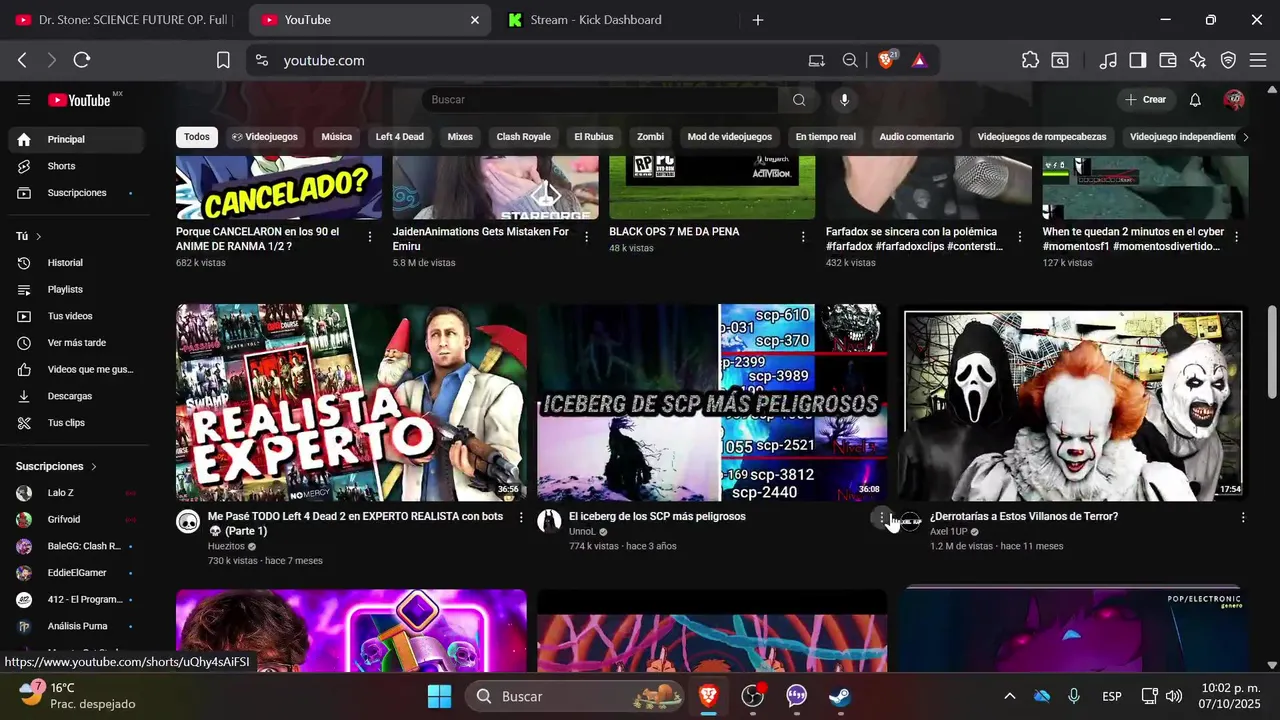This screenshot has height=720, width=1280.
Task: Play ICEBERG DE SCP thumbnail
Action: coord(712,402)
